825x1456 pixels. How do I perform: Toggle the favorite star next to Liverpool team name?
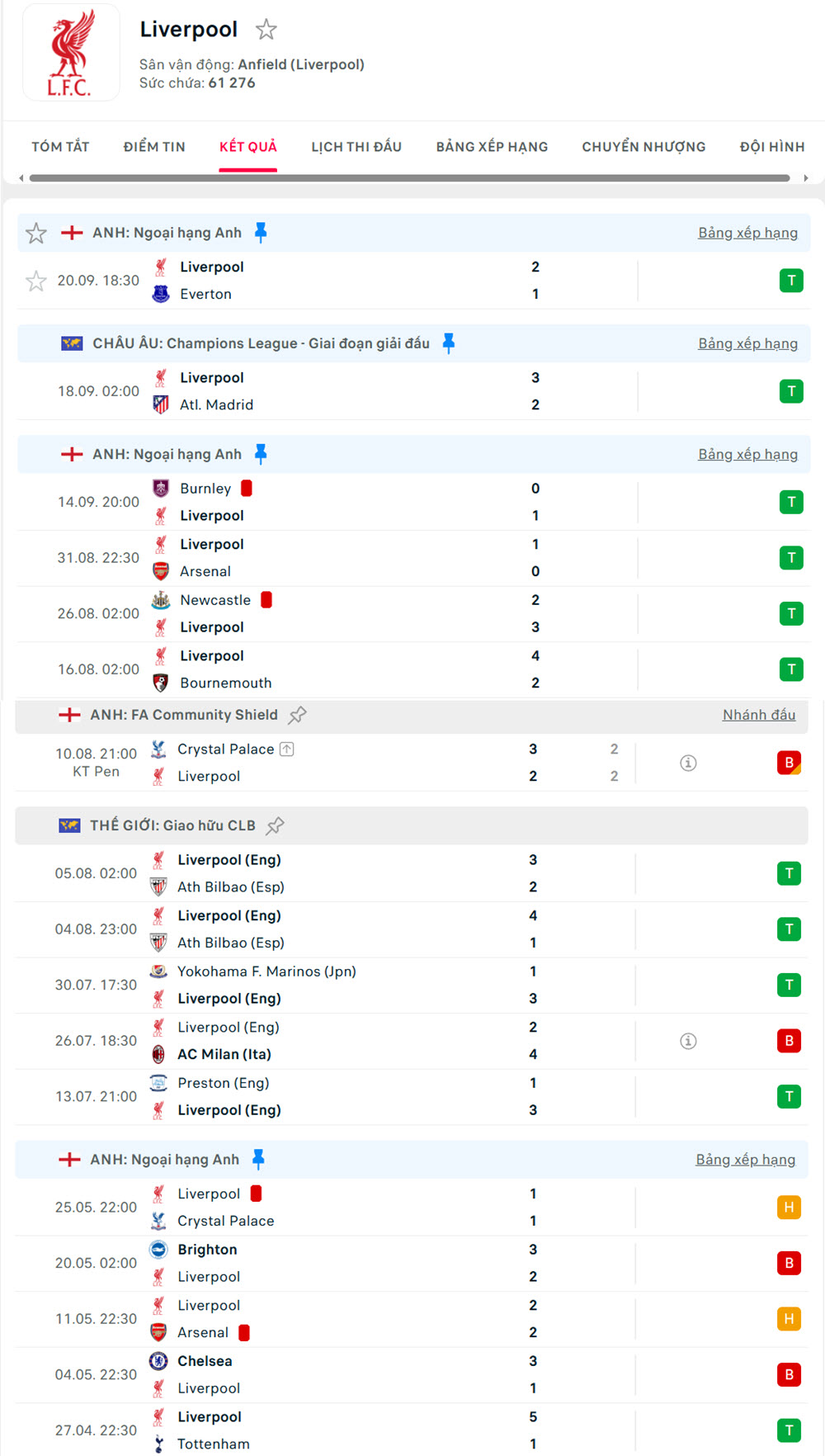[267, 30]
